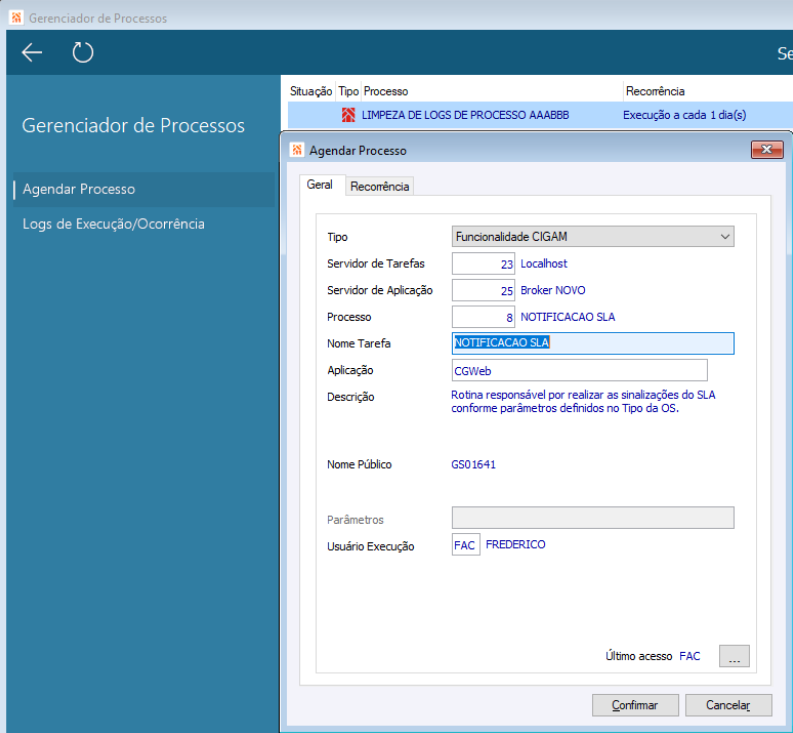
Task: Go back with the left arrow icon
Action: point(32,53)
